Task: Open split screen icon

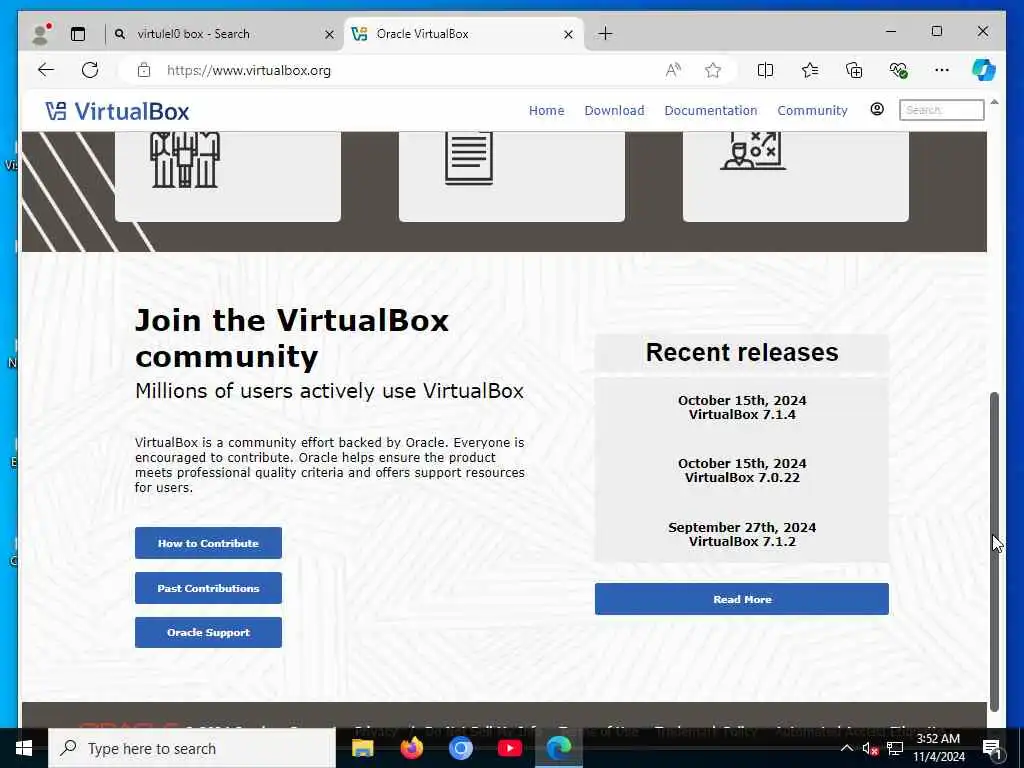Action: [x=765, y=70]
